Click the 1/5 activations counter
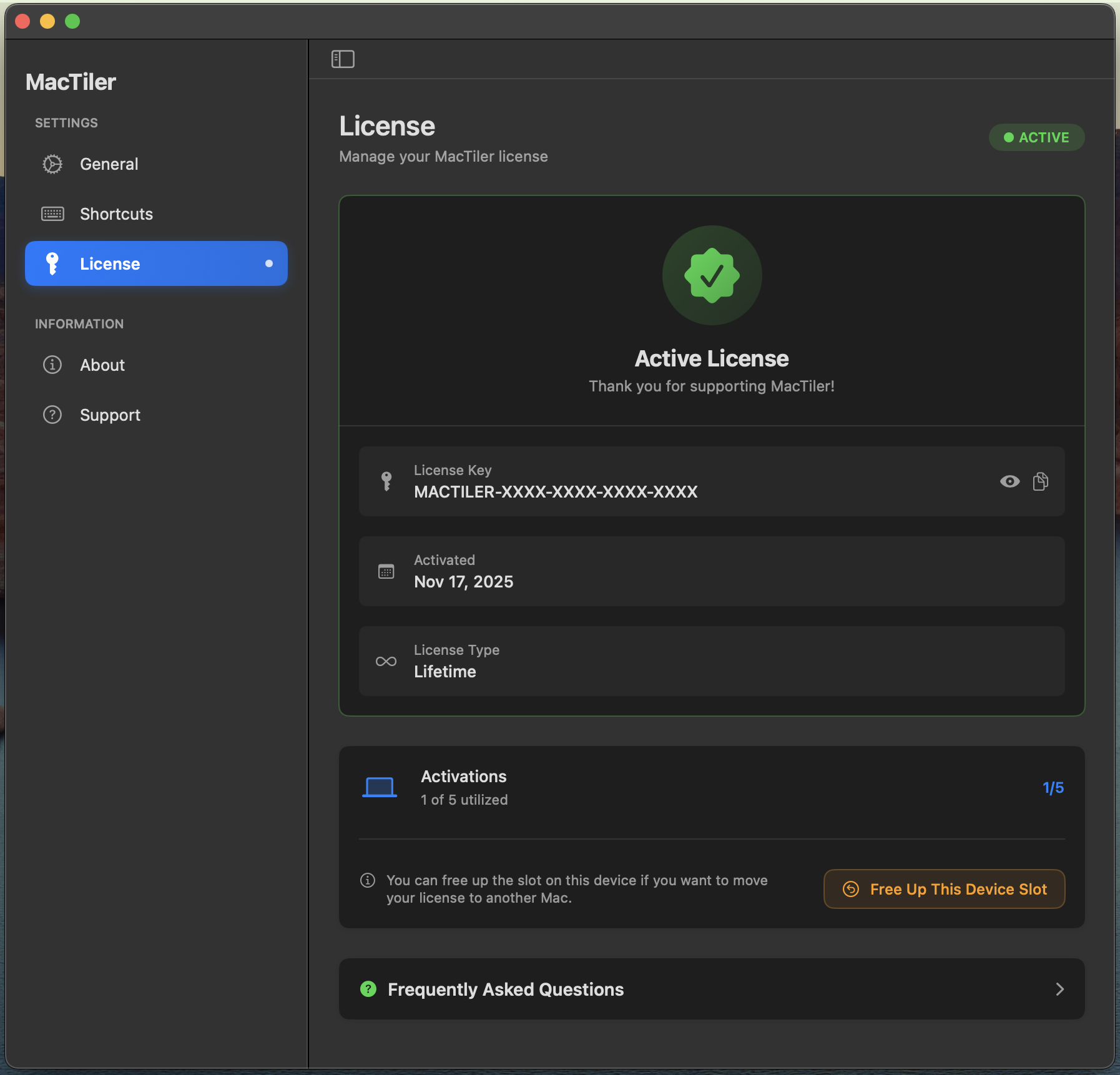The height and width of the screenshot is (1075, 1120). [1053, 787]
